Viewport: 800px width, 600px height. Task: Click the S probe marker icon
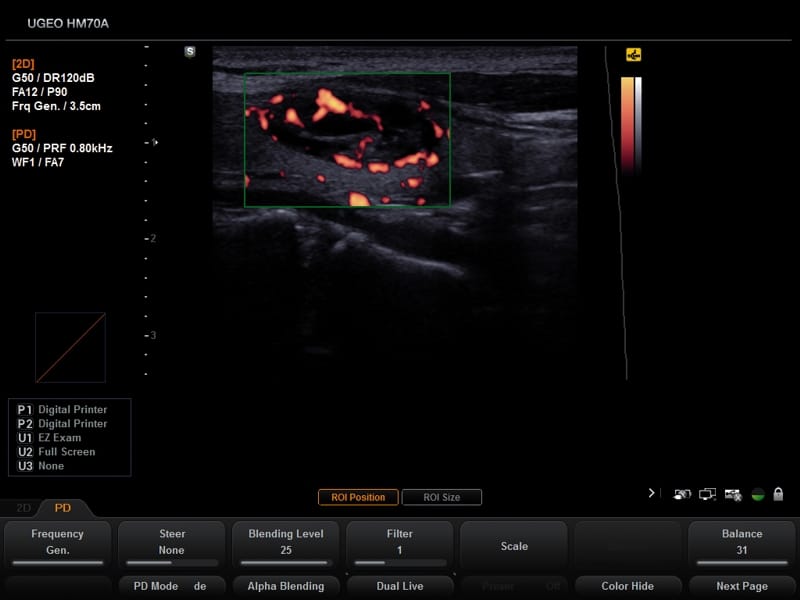coord(190,51)
